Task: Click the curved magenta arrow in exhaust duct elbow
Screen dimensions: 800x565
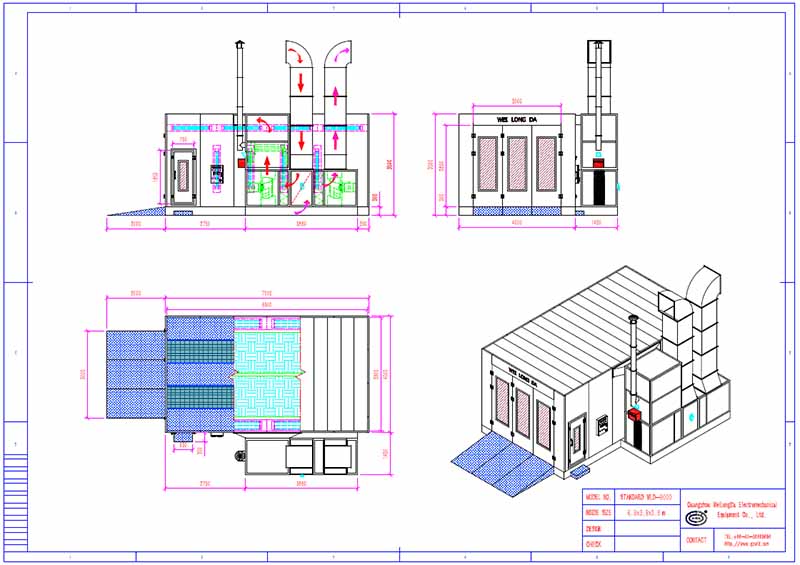Action: (x=340, y=55)
